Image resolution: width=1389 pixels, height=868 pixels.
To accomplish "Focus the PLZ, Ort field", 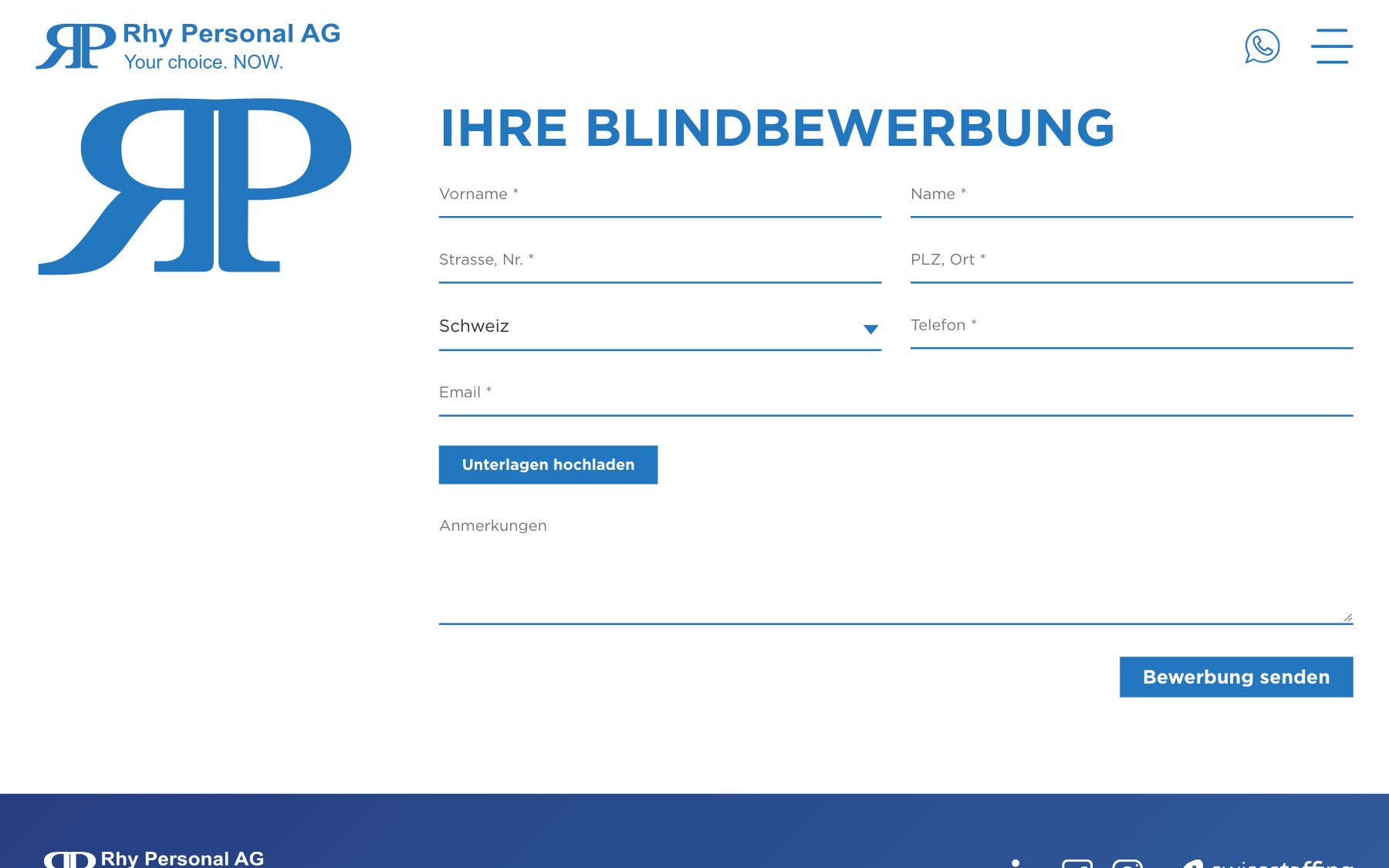I will point(1131,260).
